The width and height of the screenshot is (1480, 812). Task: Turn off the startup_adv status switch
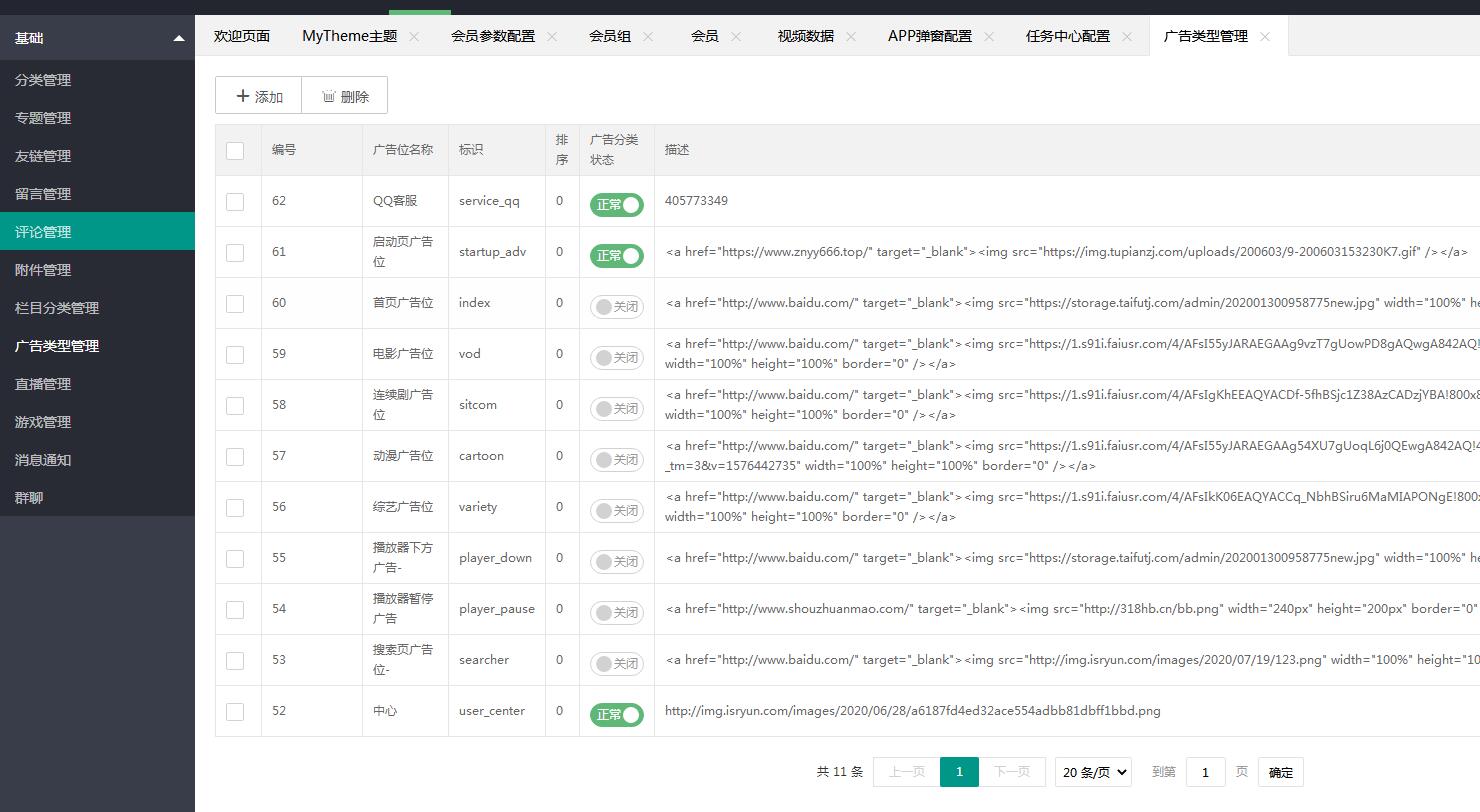pyautogui.click(x=616, y=256)
